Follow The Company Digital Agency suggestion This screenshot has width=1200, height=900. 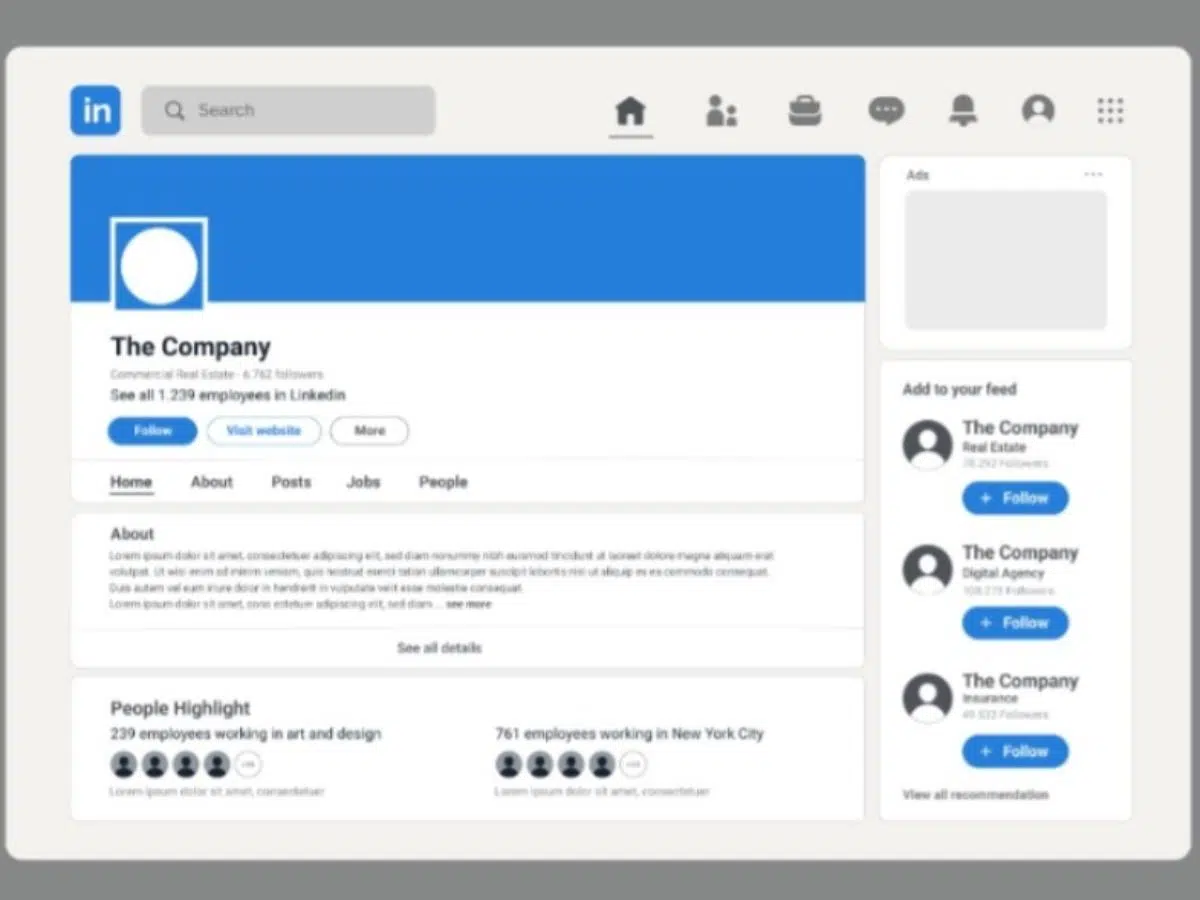tap(1015, 623)
